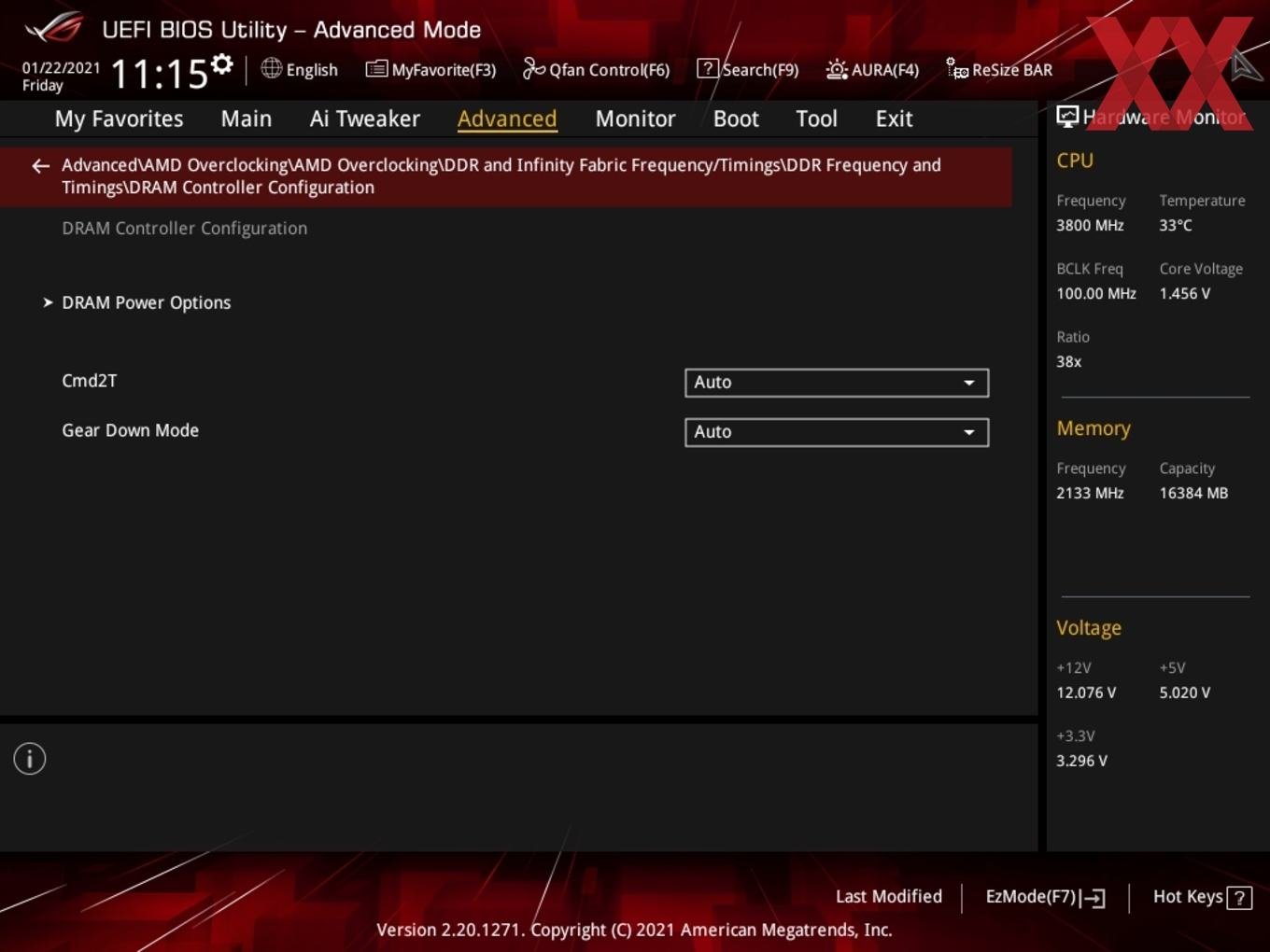Open Search(F9) question mark icon
The height and width of the screenshot is (952, 1270).
[708, 69]
